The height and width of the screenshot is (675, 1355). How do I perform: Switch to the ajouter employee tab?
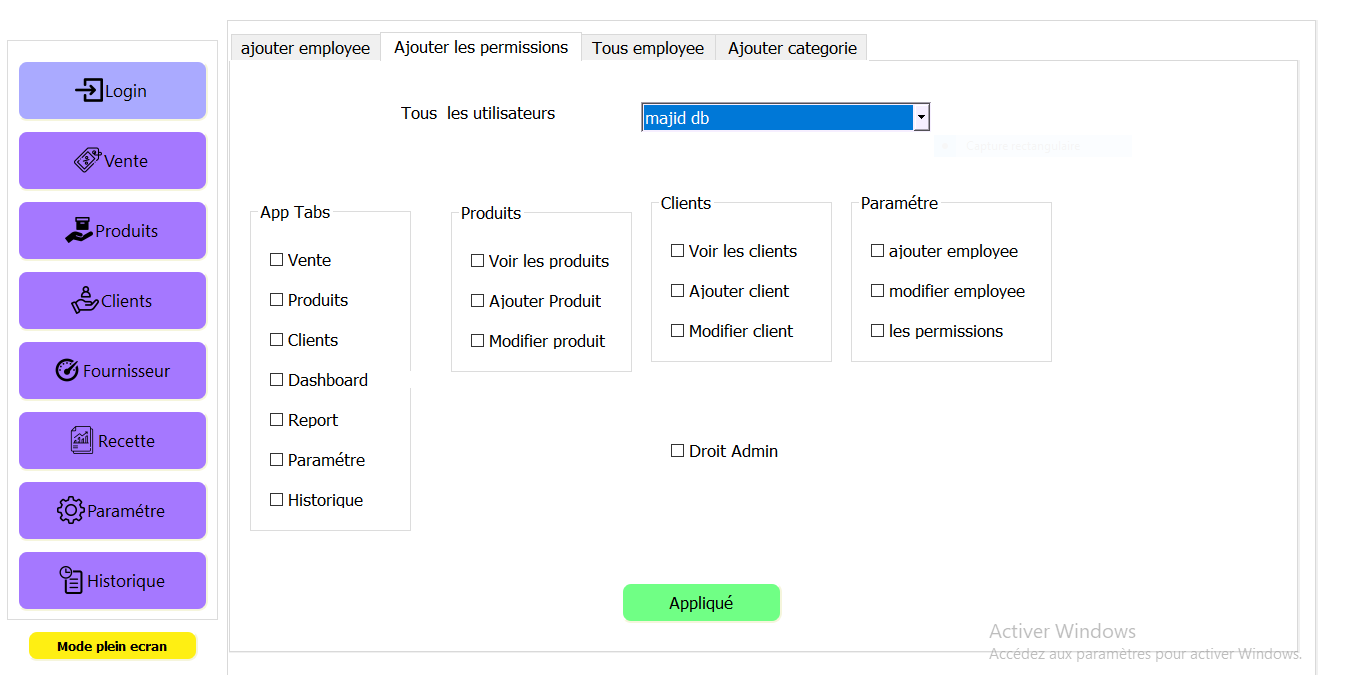[x=305, y=47]
